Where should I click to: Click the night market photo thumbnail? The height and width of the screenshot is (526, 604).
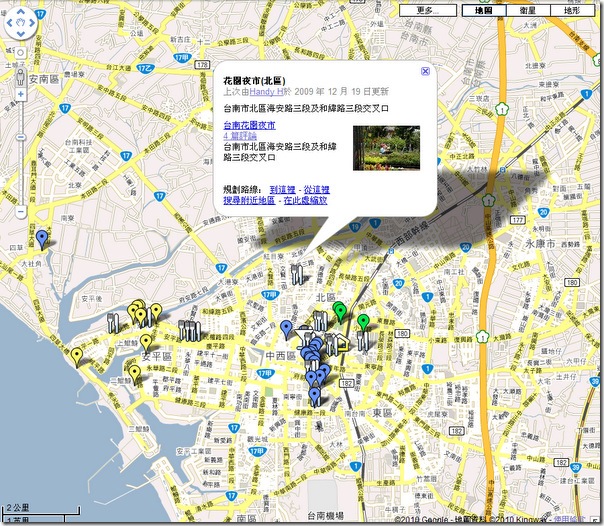386,148
